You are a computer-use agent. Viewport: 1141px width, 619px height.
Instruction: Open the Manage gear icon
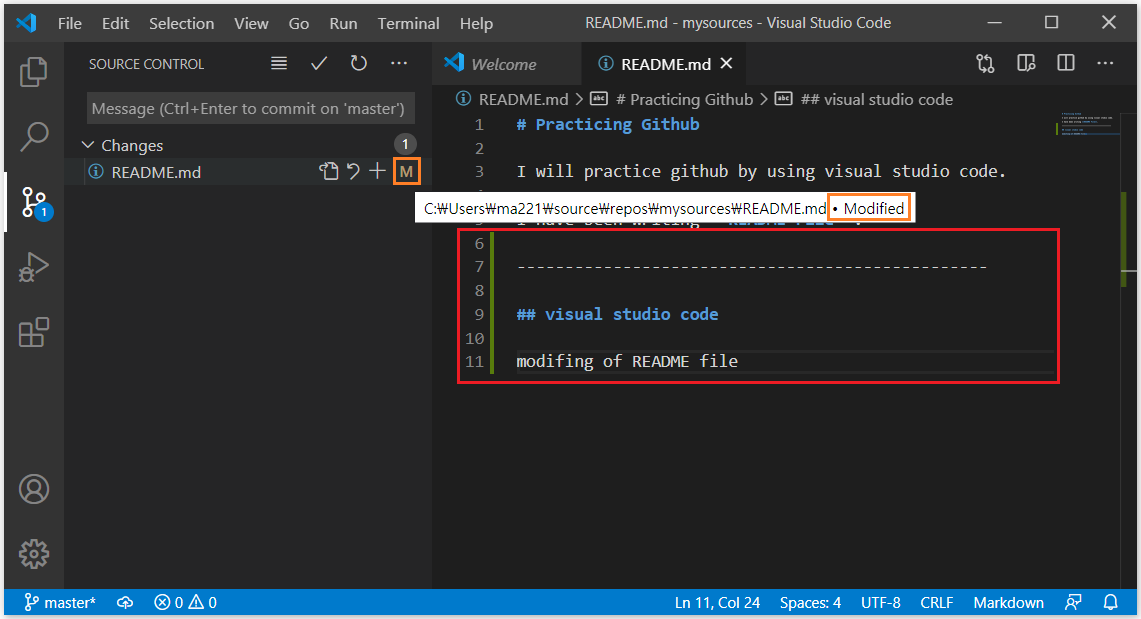(33, 554)
